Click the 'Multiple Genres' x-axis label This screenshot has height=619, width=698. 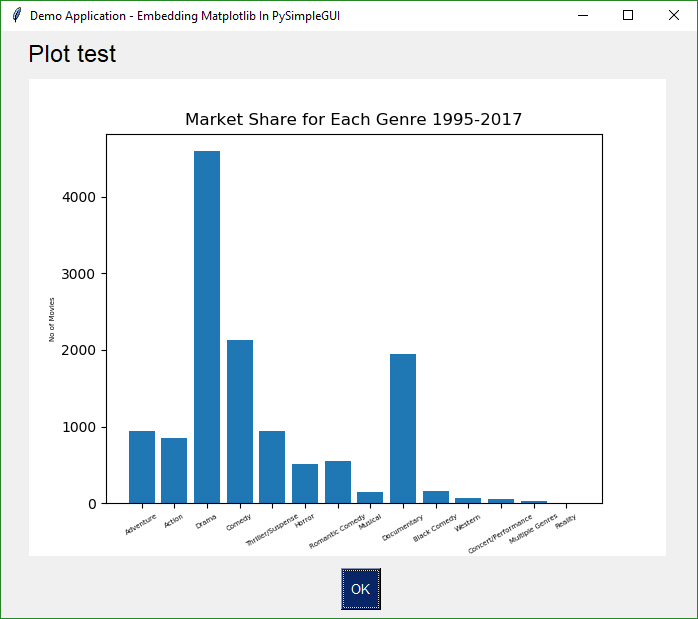(533, 529)
